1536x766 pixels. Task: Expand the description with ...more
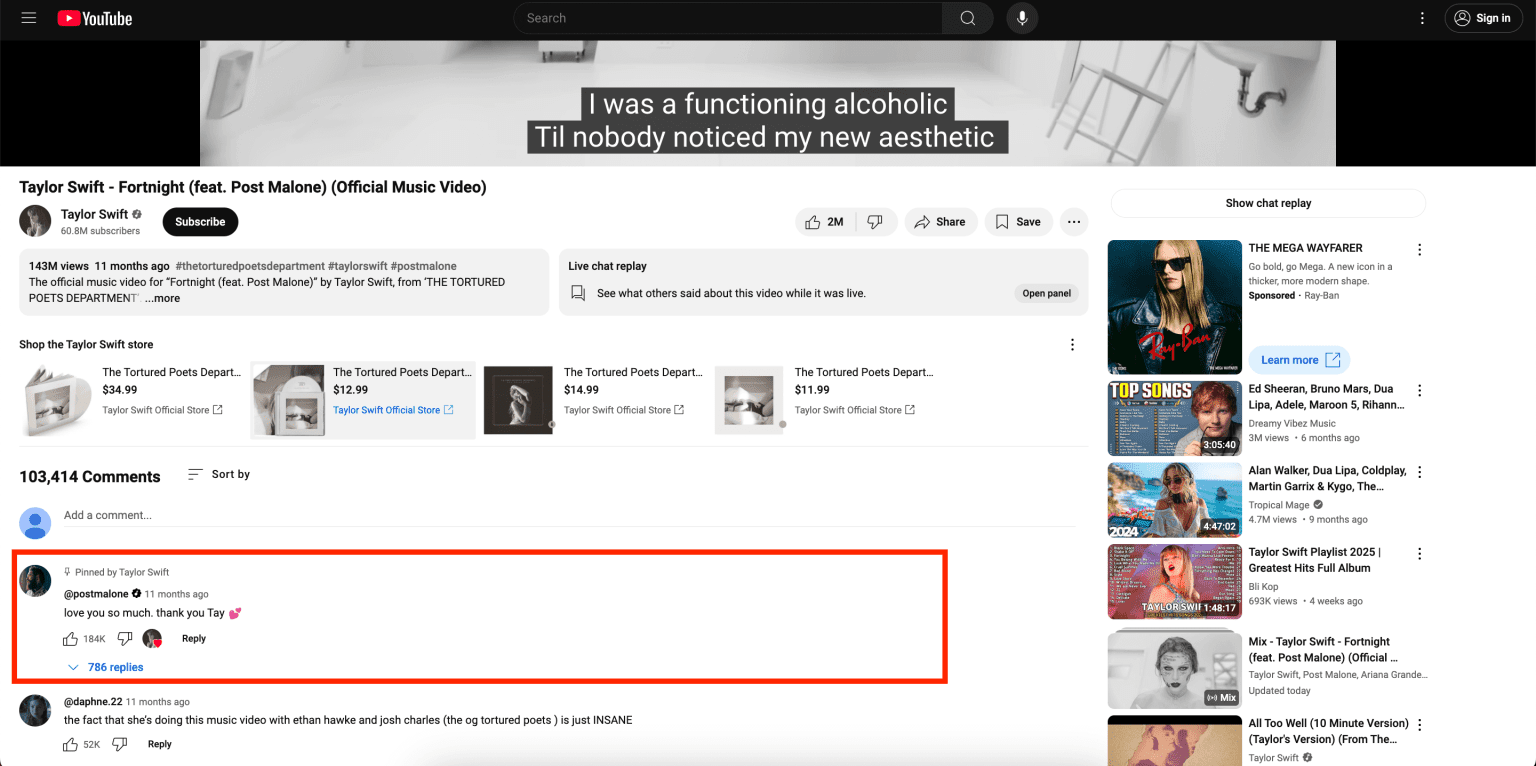click(x=162, y=298)
